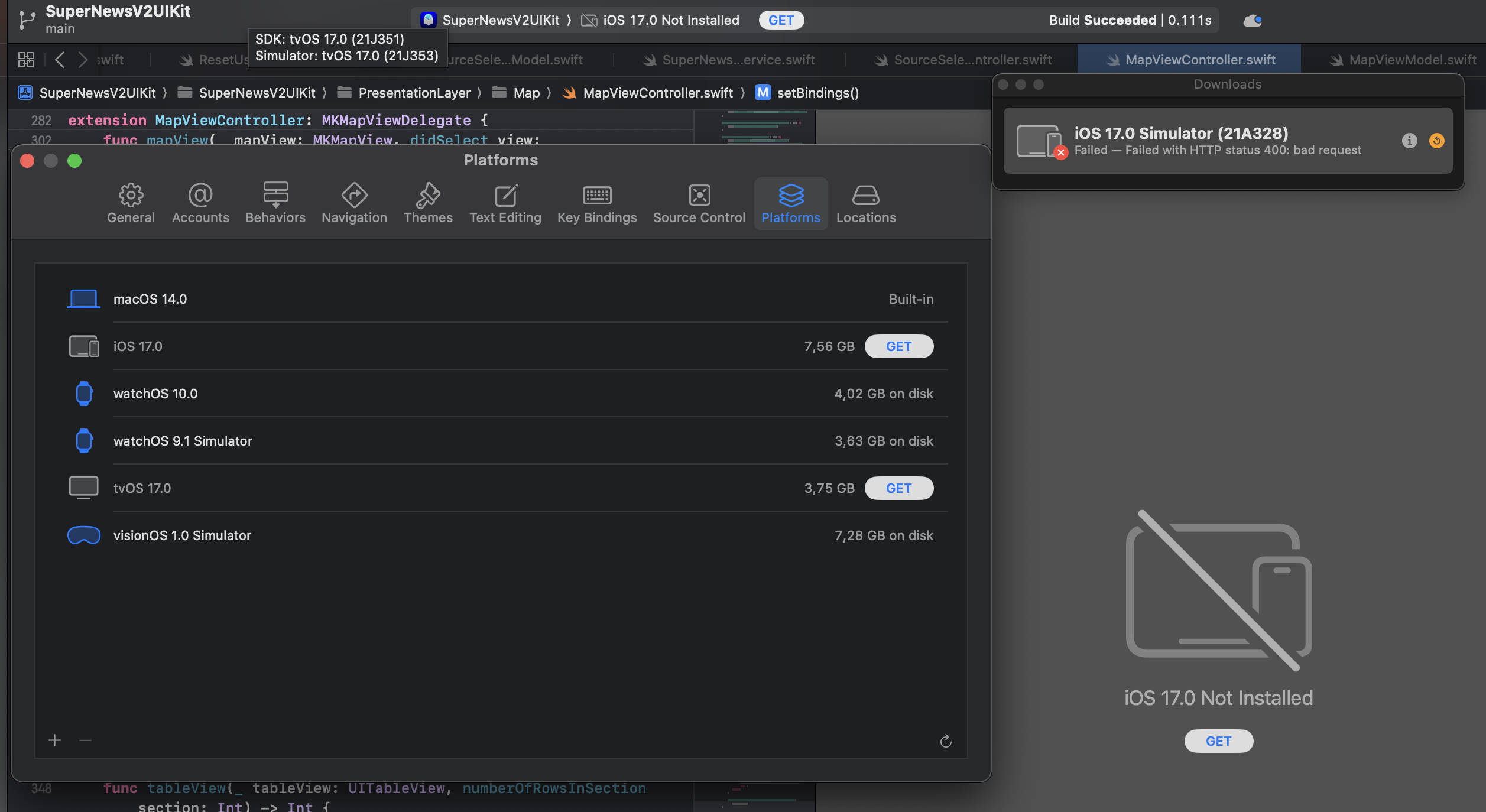Click SuperNewsV2UIKit project in breadcrumb

(x=87, y=93)
